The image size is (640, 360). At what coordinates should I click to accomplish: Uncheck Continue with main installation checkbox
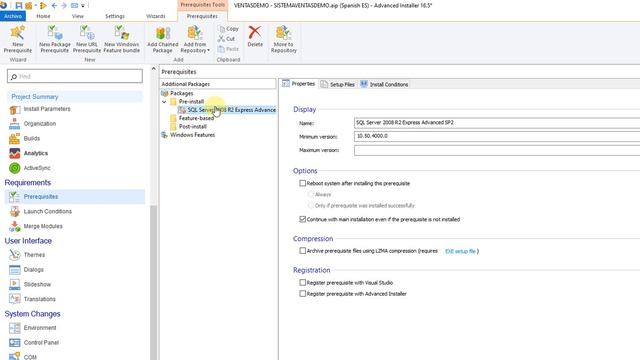(302, 219)
